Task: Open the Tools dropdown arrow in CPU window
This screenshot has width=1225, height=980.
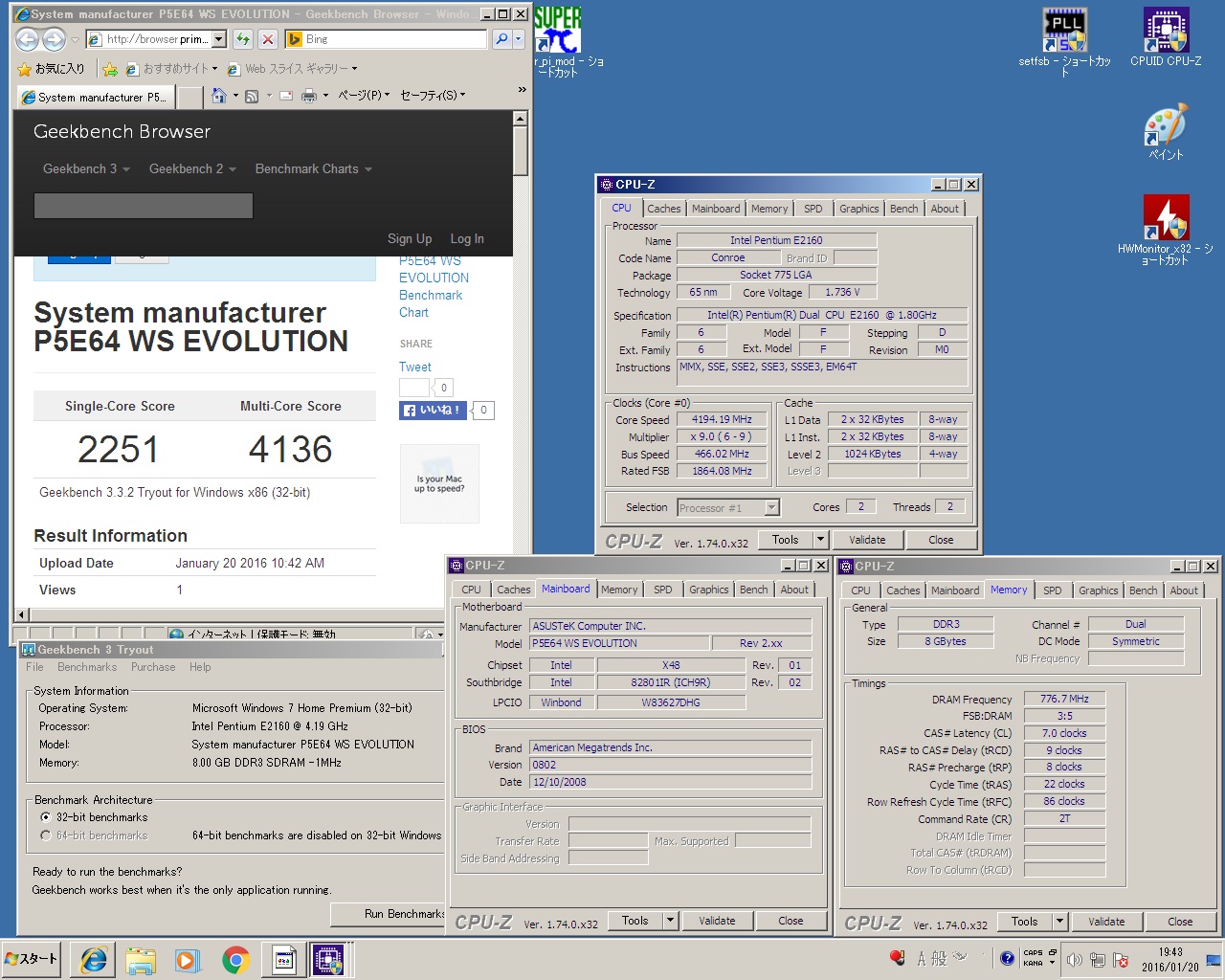Action: [x=821, y=540]
